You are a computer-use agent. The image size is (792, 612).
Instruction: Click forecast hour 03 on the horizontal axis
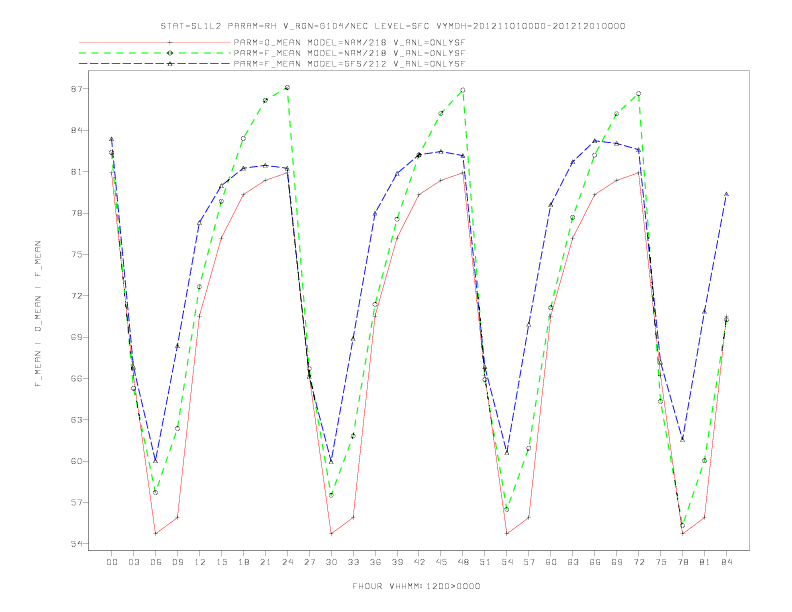133,562
